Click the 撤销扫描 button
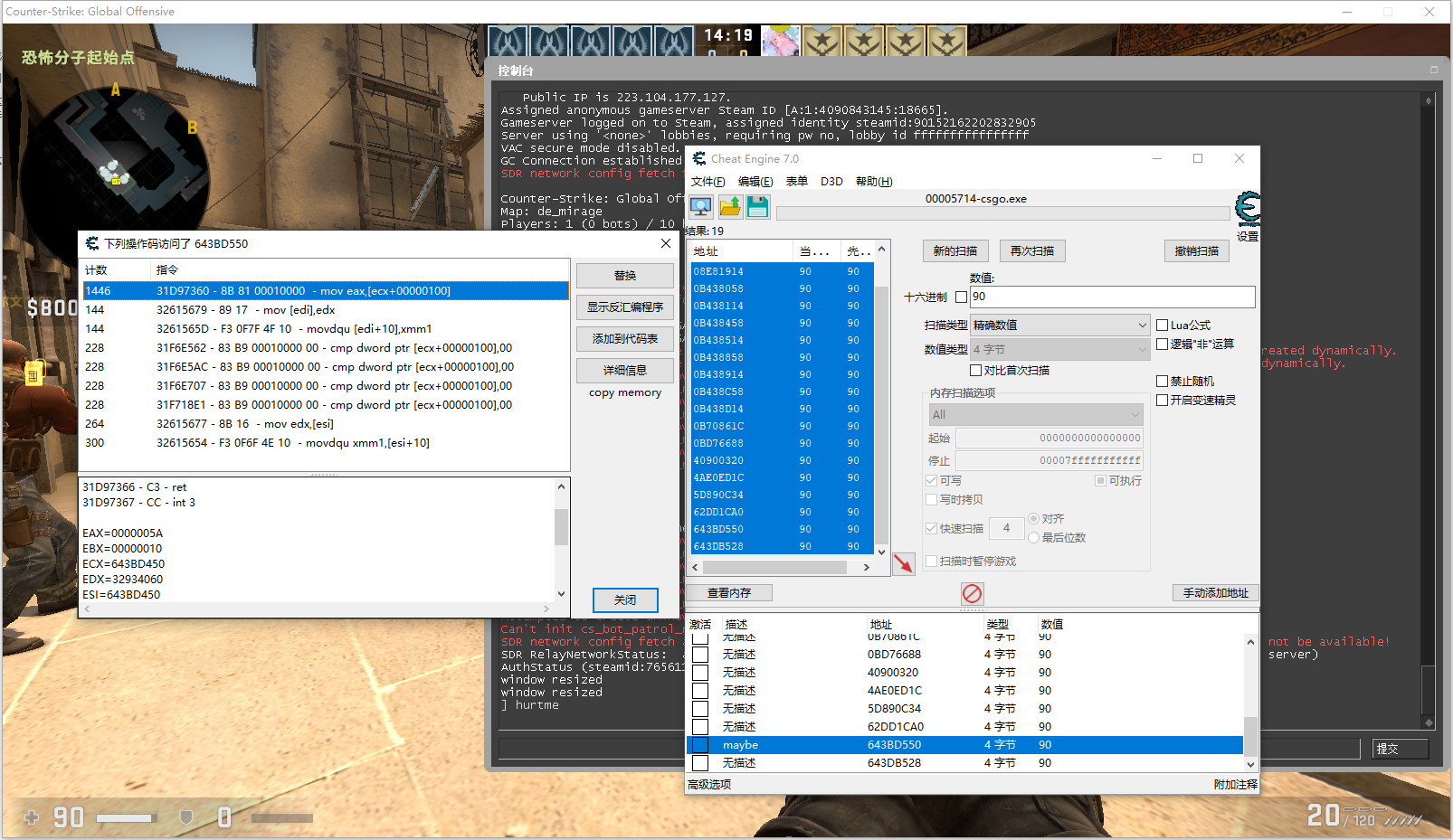The image size is (1453, 840). (x=1197, y=250)
